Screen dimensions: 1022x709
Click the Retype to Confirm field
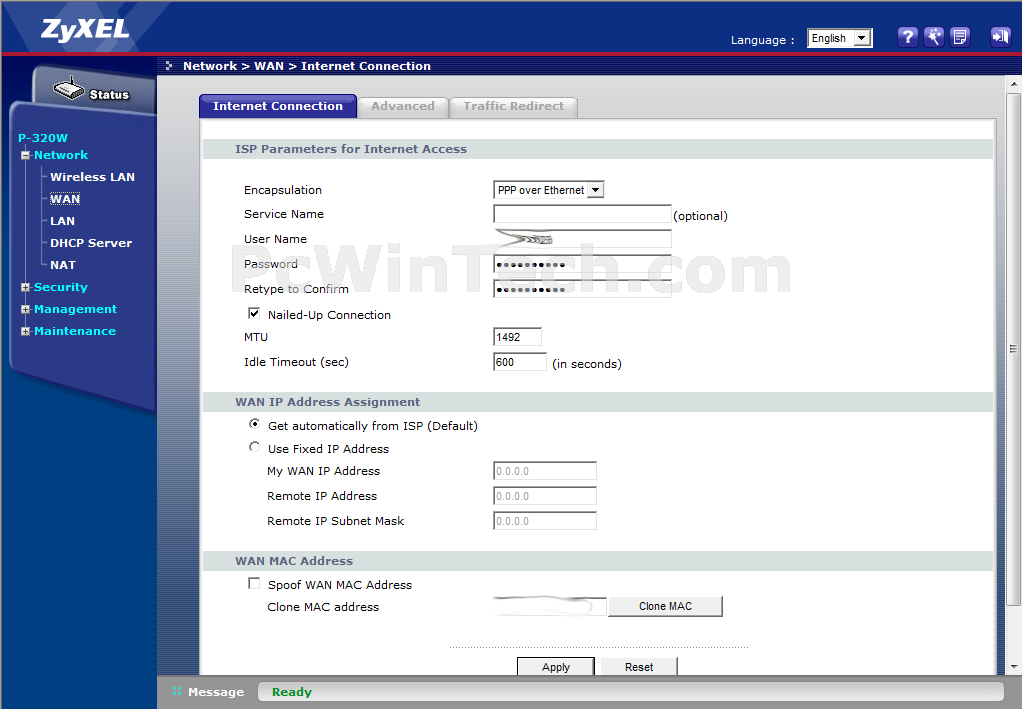tap(582, 289)
